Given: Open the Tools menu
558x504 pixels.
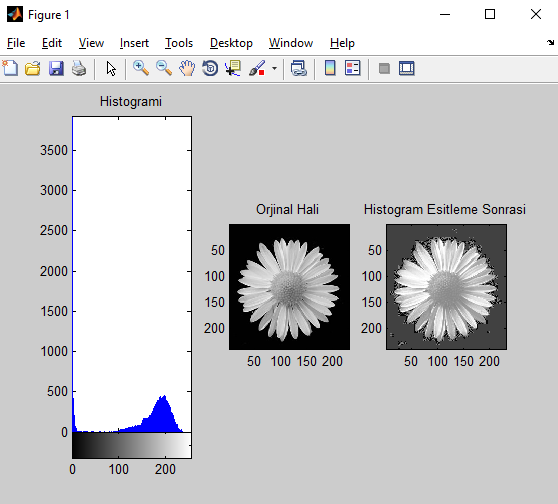Looking at the screenshot, I should [x=179, y=43].
